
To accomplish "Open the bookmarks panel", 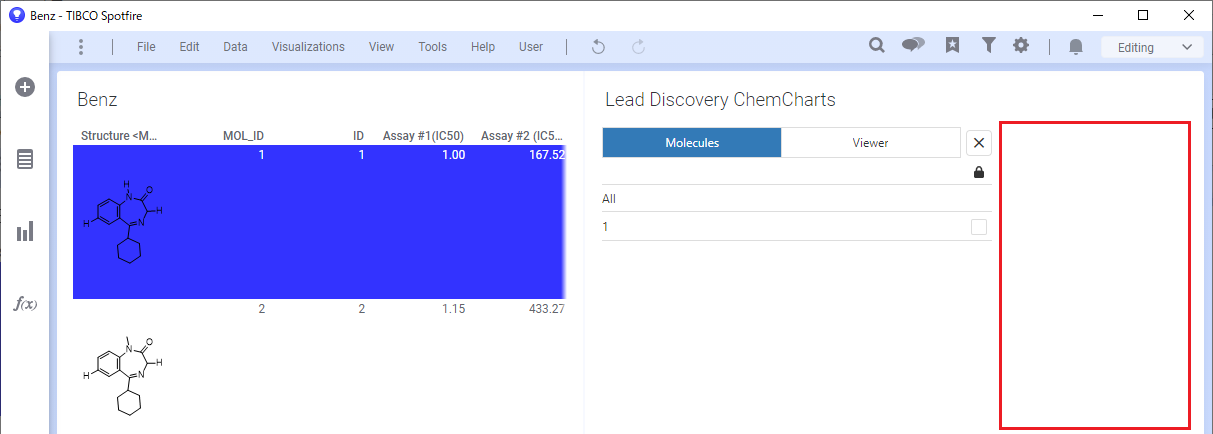I will (x=952, y=46).
